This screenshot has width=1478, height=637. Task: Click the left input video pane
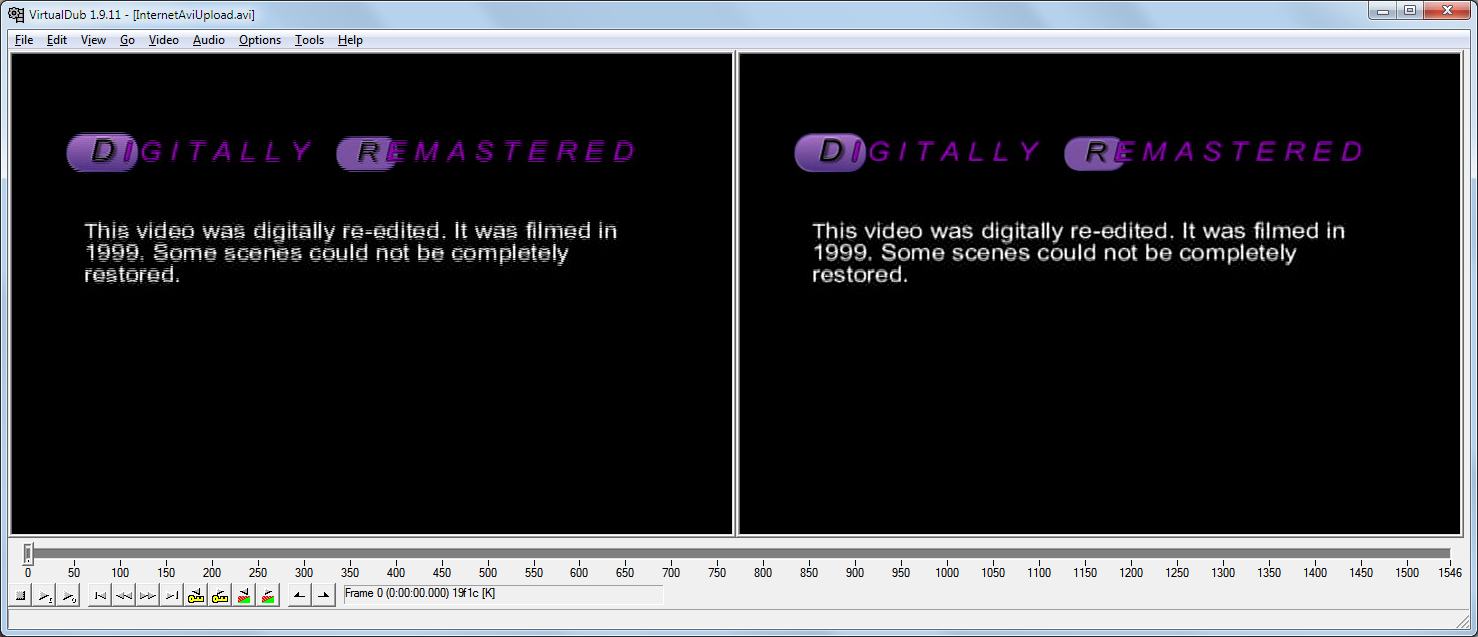coord(372,293)
